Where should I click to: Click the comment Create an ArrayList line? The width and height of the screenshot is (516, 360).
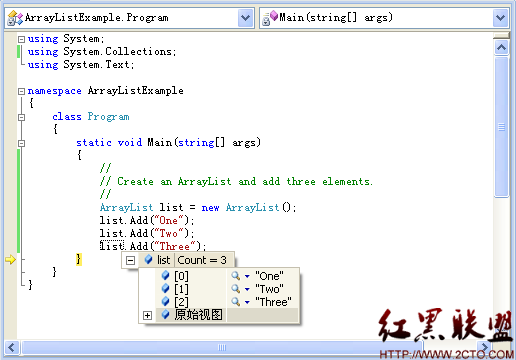pyautogui.click(x=236, y=182)
